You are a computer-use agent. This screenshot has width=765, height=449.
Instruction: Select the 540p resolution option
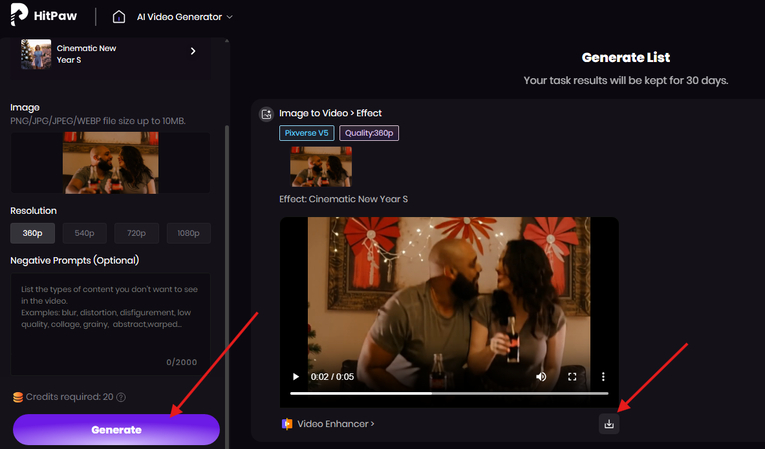pos(84,233)
